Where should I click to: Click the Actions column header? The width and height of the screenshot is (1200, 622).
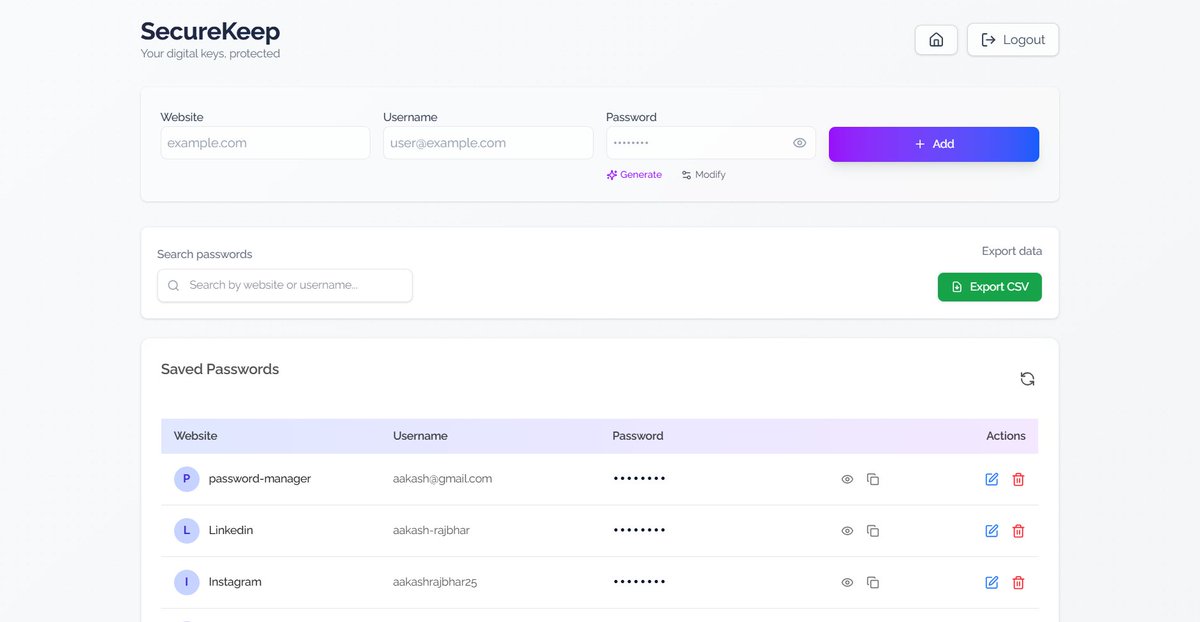[1006, 436]
